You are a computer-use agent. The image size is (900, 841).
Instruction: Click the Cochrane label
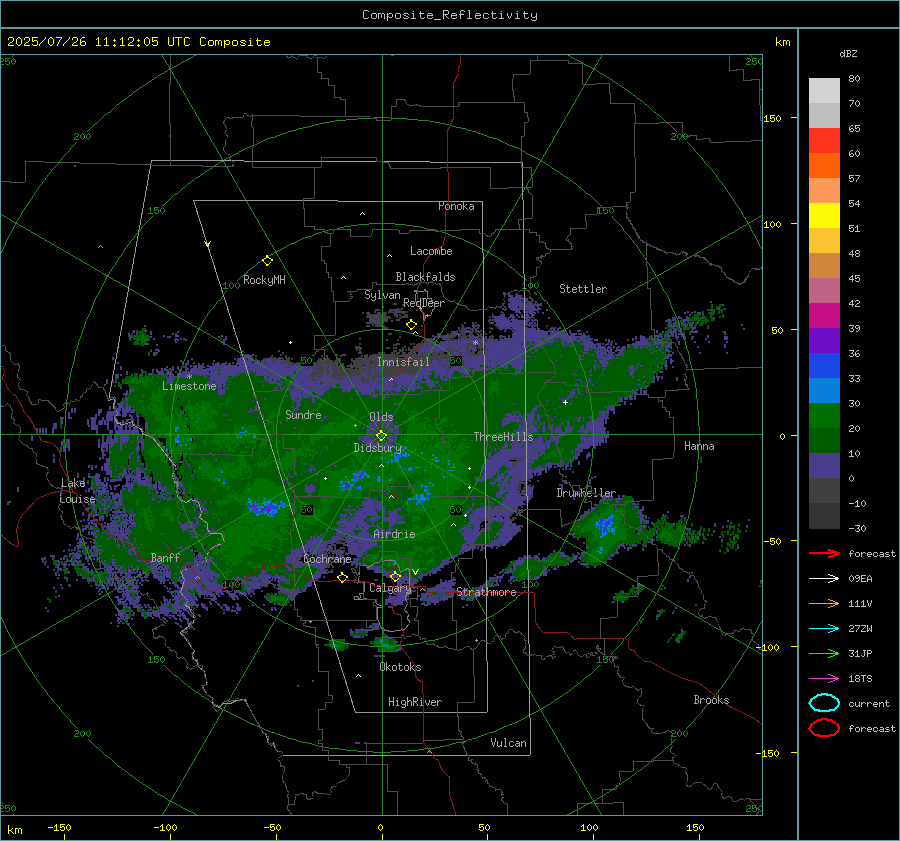[327, 559]
